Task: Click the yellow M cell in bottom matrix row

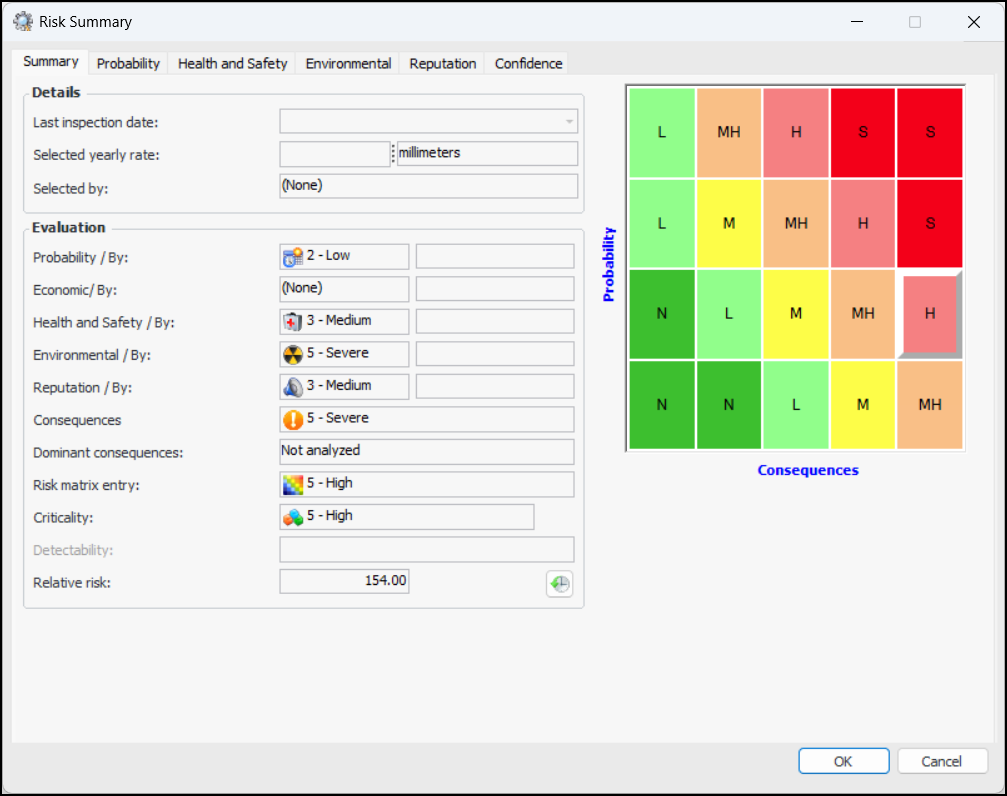Action: coord(862,405)
